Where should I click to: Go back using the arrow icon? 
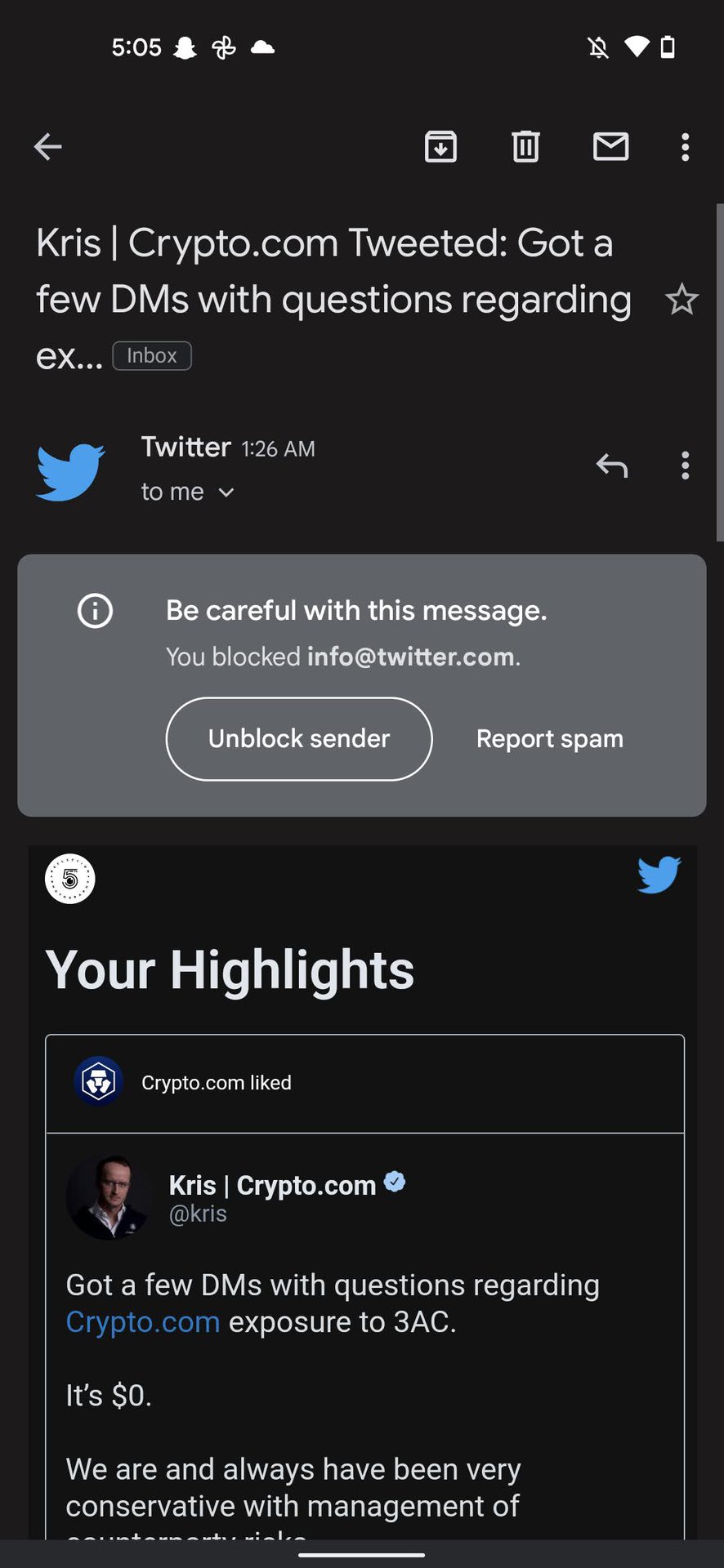click(47, 147)
